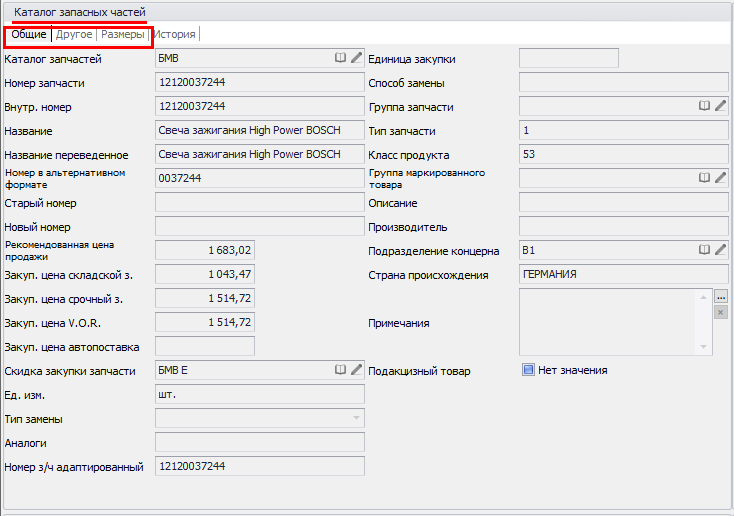Go to the История tab
The image size is (734, 516).
click(x=175, y=35)
